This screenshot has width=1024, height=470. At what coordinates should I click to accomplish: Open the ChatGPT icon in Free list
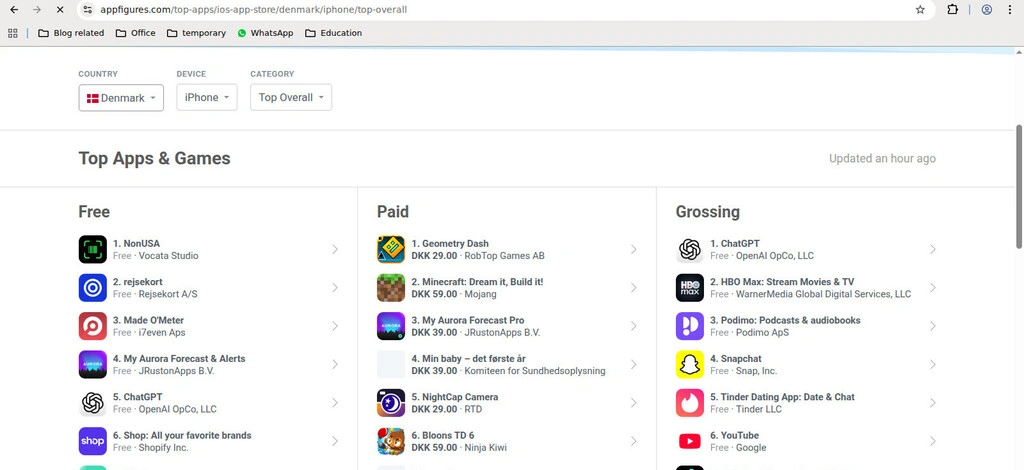coord(93,403)
